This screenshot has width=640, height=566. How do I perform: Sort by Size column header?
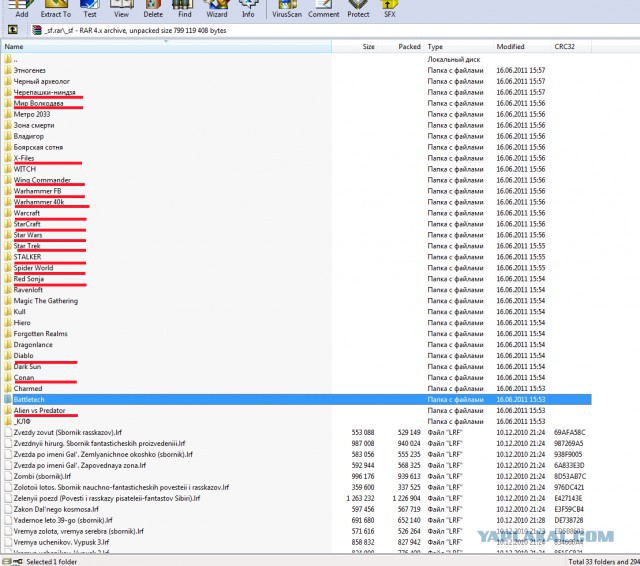[354, 47]
